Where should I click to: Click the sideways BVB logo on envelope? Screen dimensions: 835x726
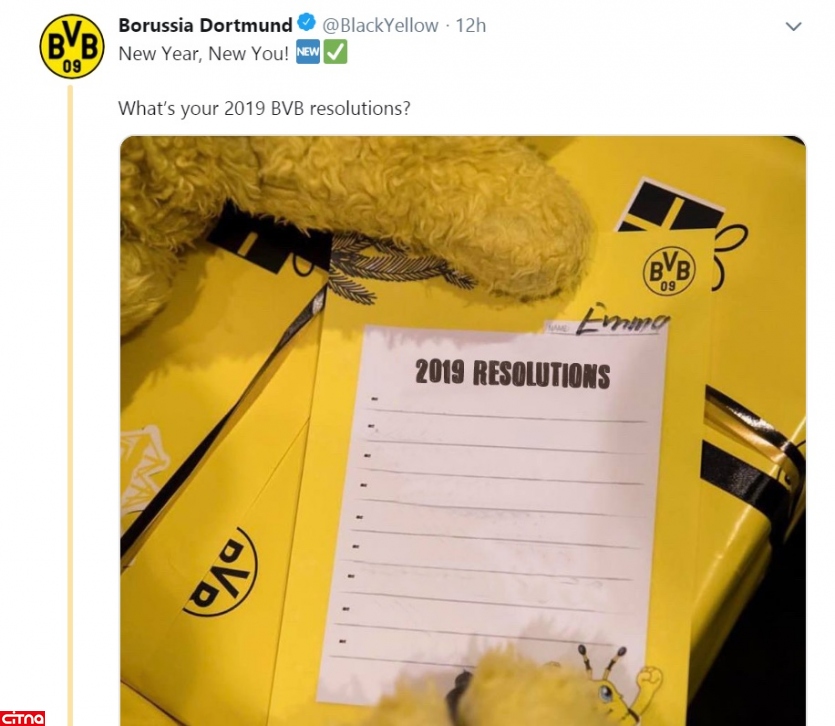(220, 572)
